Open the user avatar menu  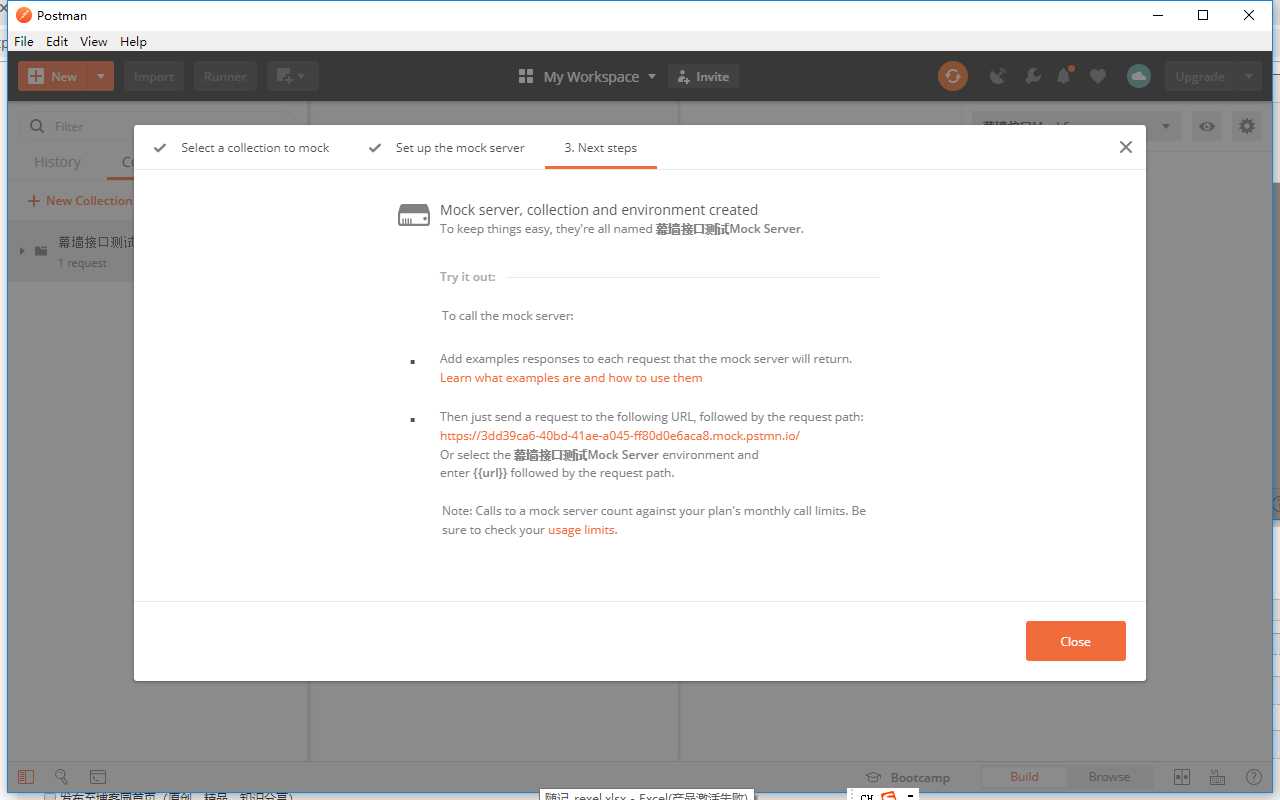point(1138,76)
